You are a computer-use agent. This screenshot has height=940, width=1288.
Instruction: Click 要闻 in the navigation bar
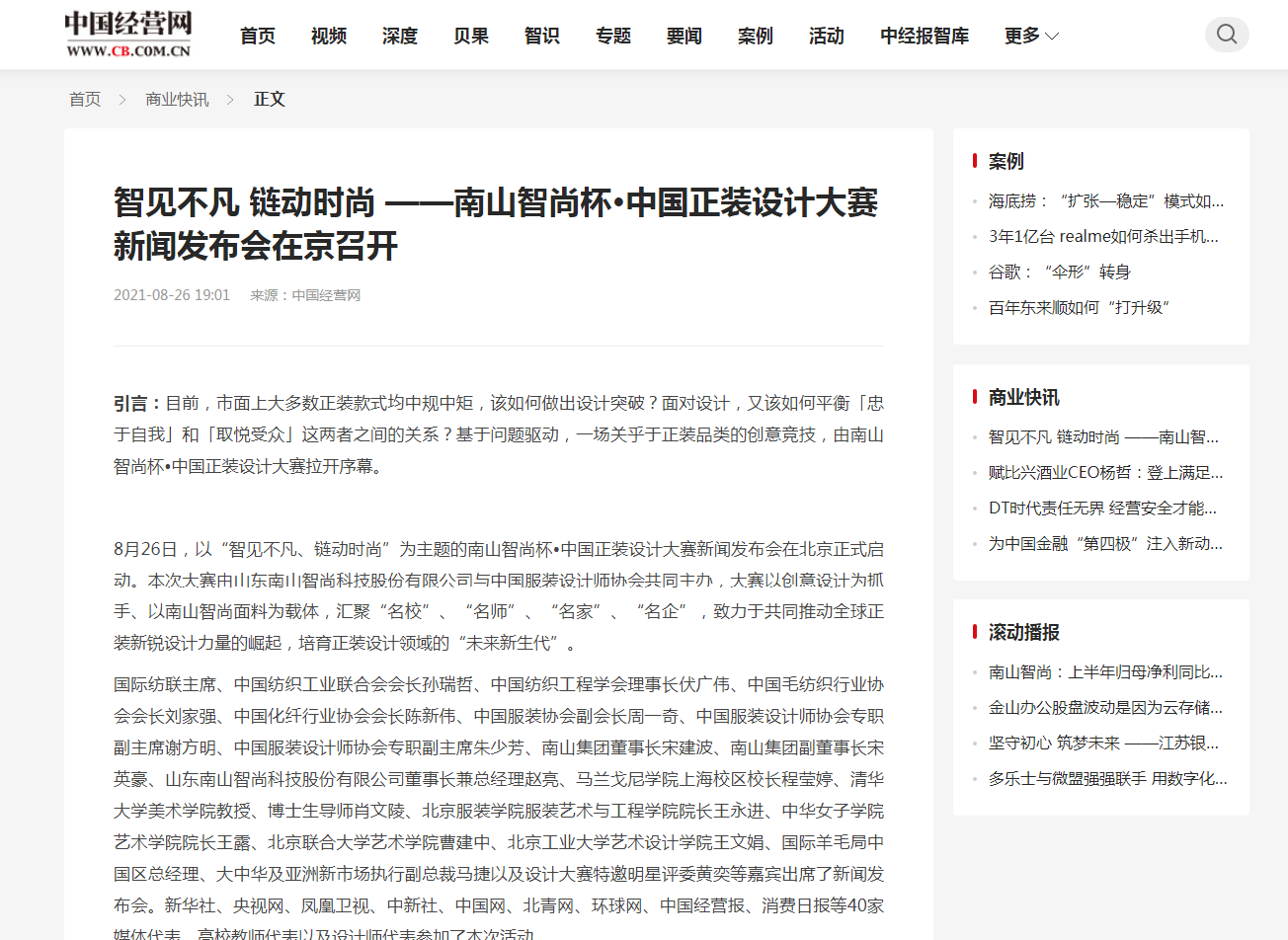684,37
